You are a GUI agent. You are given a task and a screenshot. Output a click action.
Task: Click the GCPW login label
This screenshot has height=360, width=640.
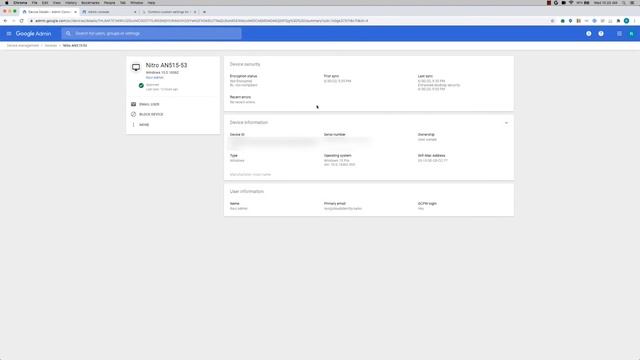tap(427, 203)
